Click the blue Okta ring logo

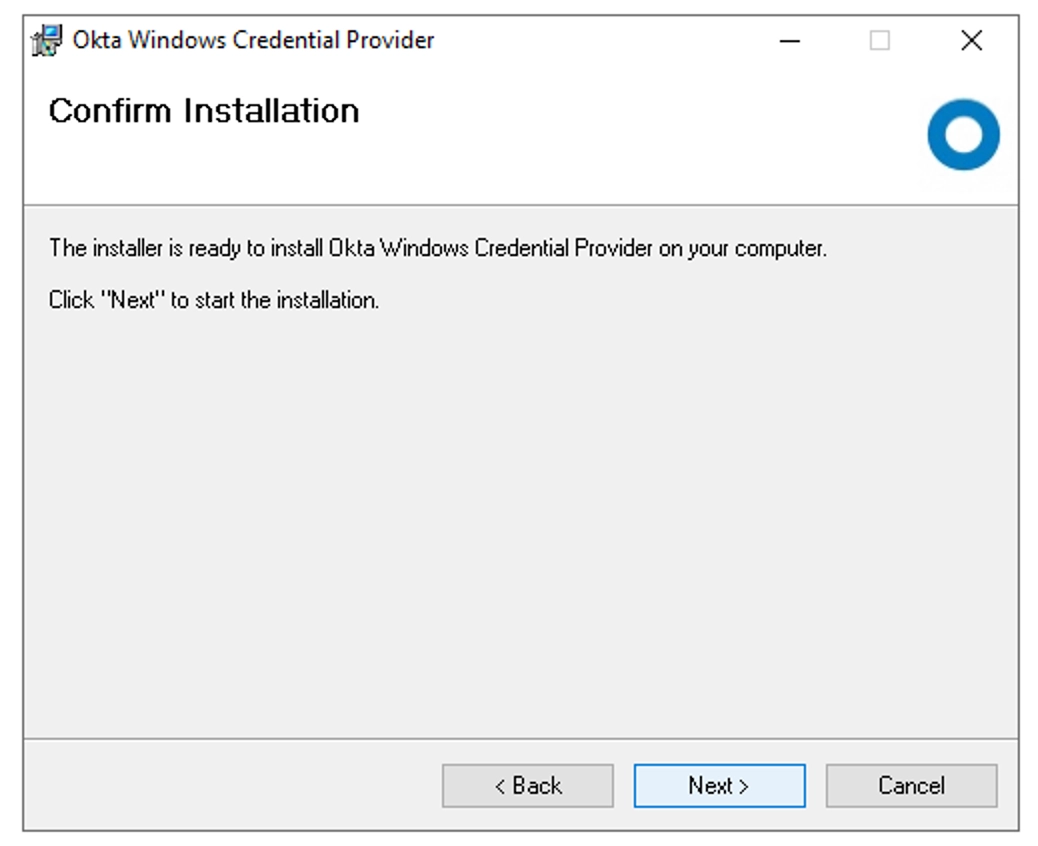point(963,134)
